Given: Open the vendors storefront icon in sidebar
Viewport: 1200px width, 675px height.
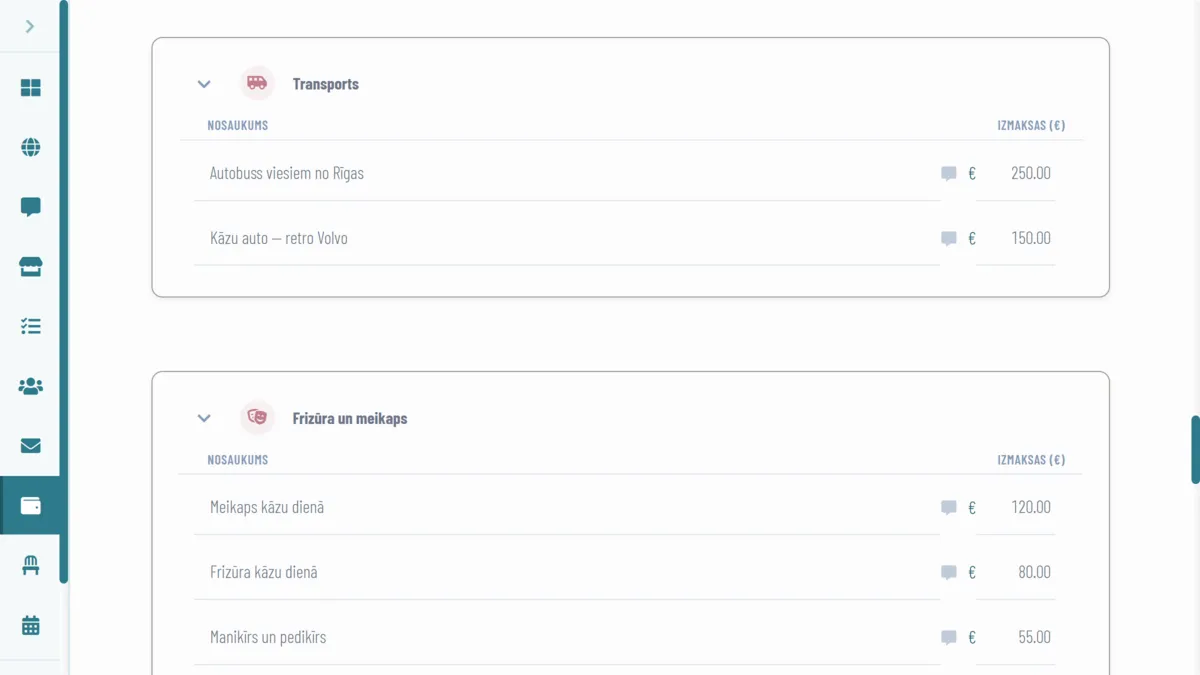Looking at the screenshot, I should click(31, 267).
